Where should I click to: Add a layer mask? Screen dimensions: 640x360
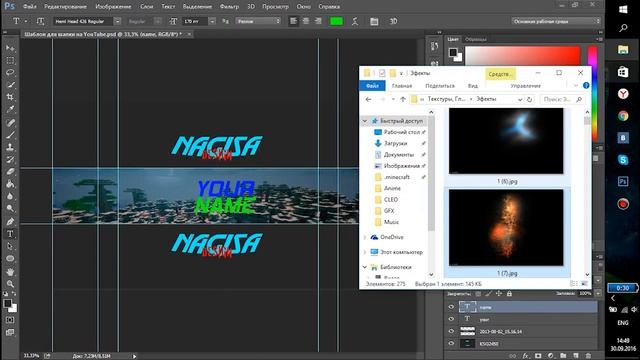coord(538,356)
